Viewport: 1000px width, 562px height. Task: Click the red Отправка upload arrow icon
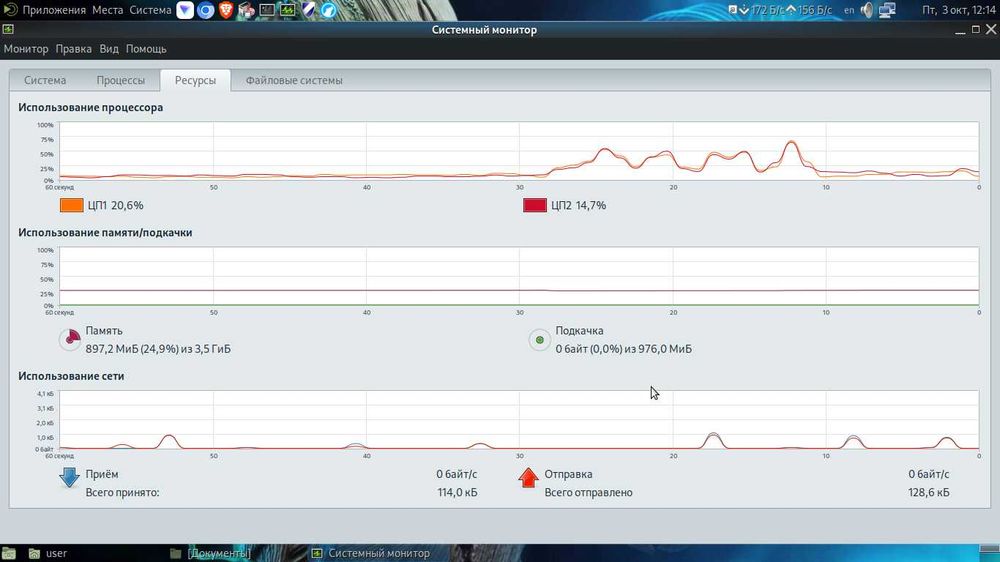click(528, 477)
